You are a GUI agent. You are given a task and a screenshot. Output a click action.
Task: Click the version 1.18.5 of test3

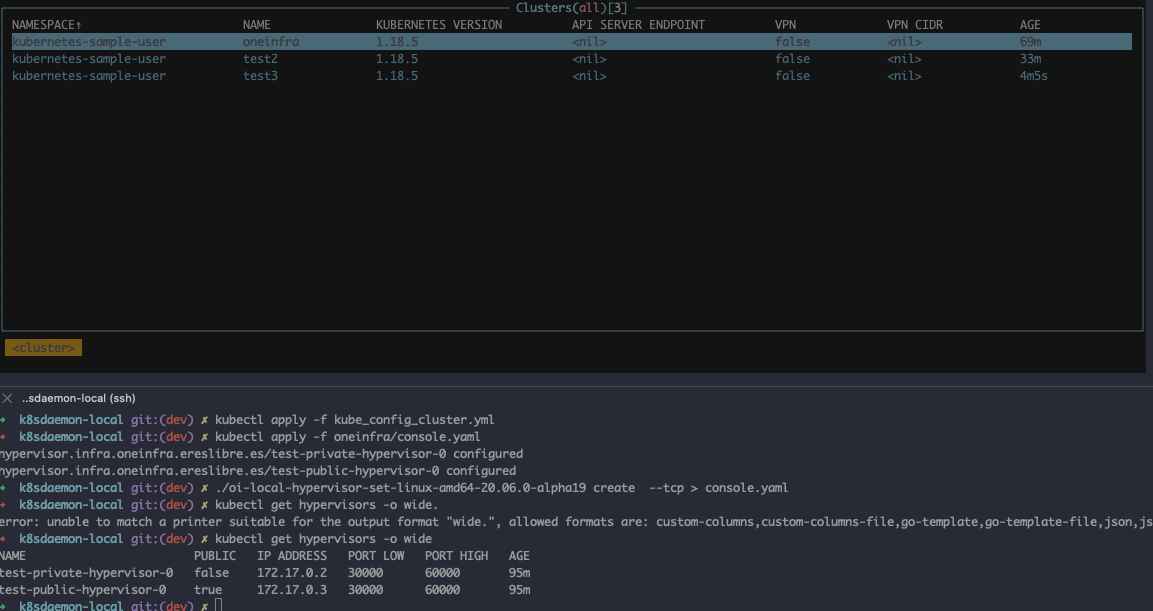[x=397, y=76]
